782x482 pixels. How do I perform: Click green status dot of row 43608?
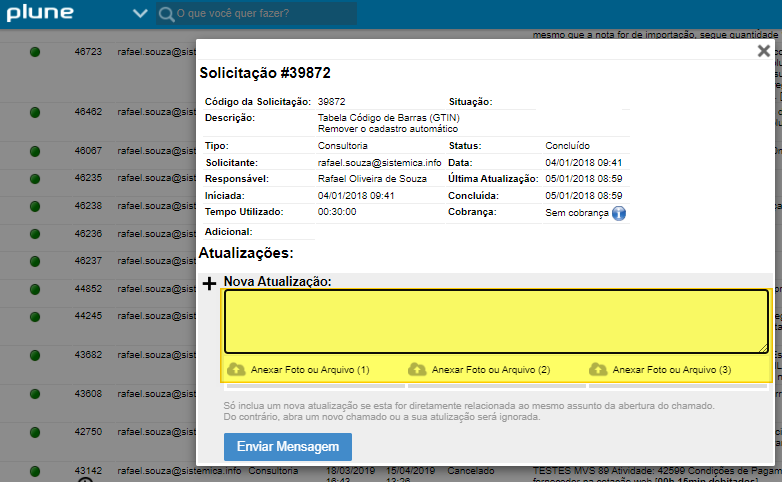click(x=35, y=394)
